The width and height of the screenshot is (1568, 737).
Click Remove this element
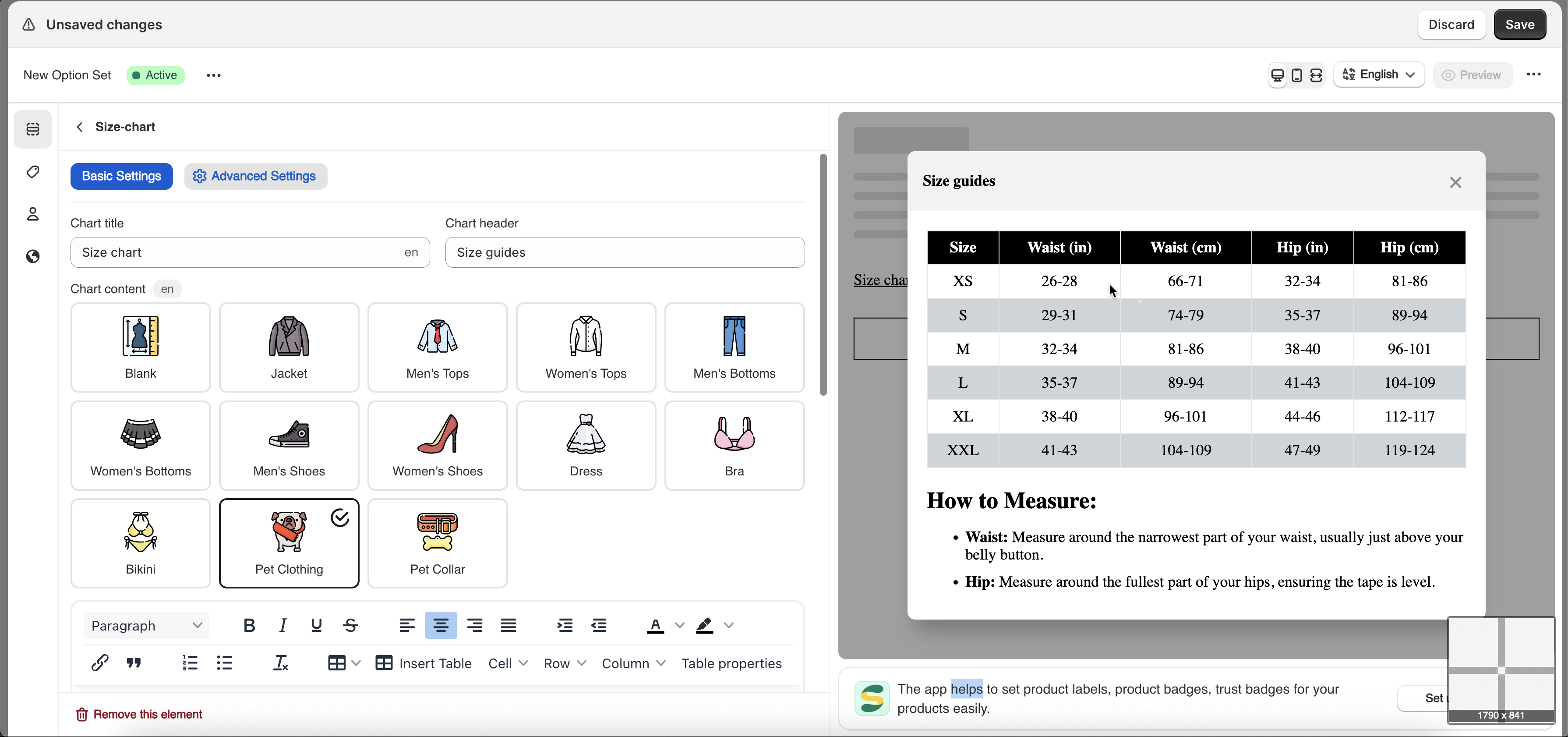(139, 715)
